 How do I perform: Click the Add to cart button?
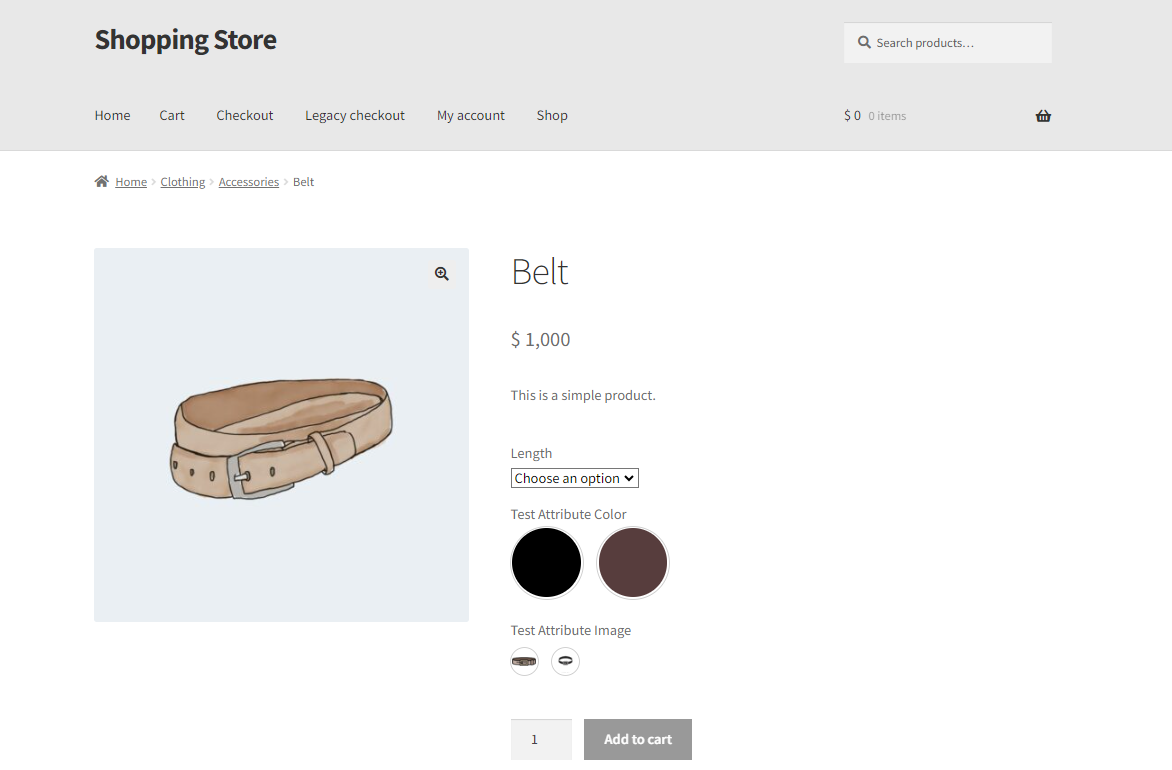coord(638,739)
